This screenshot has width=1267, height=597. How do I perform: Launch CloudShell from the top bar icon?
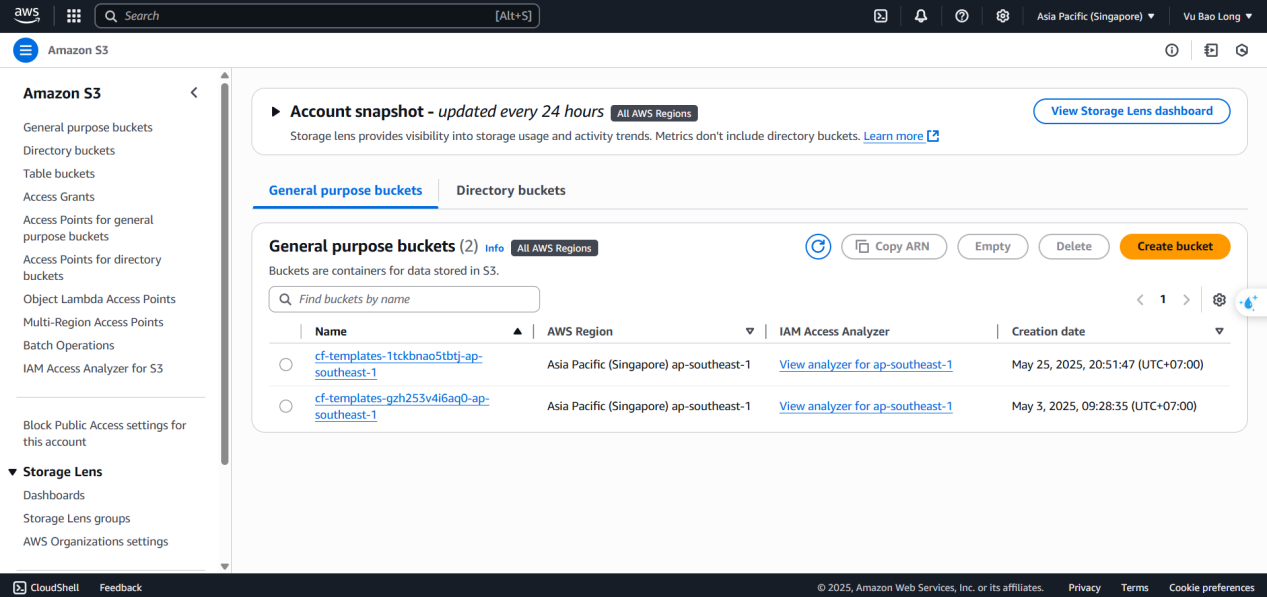coord(880,16)
